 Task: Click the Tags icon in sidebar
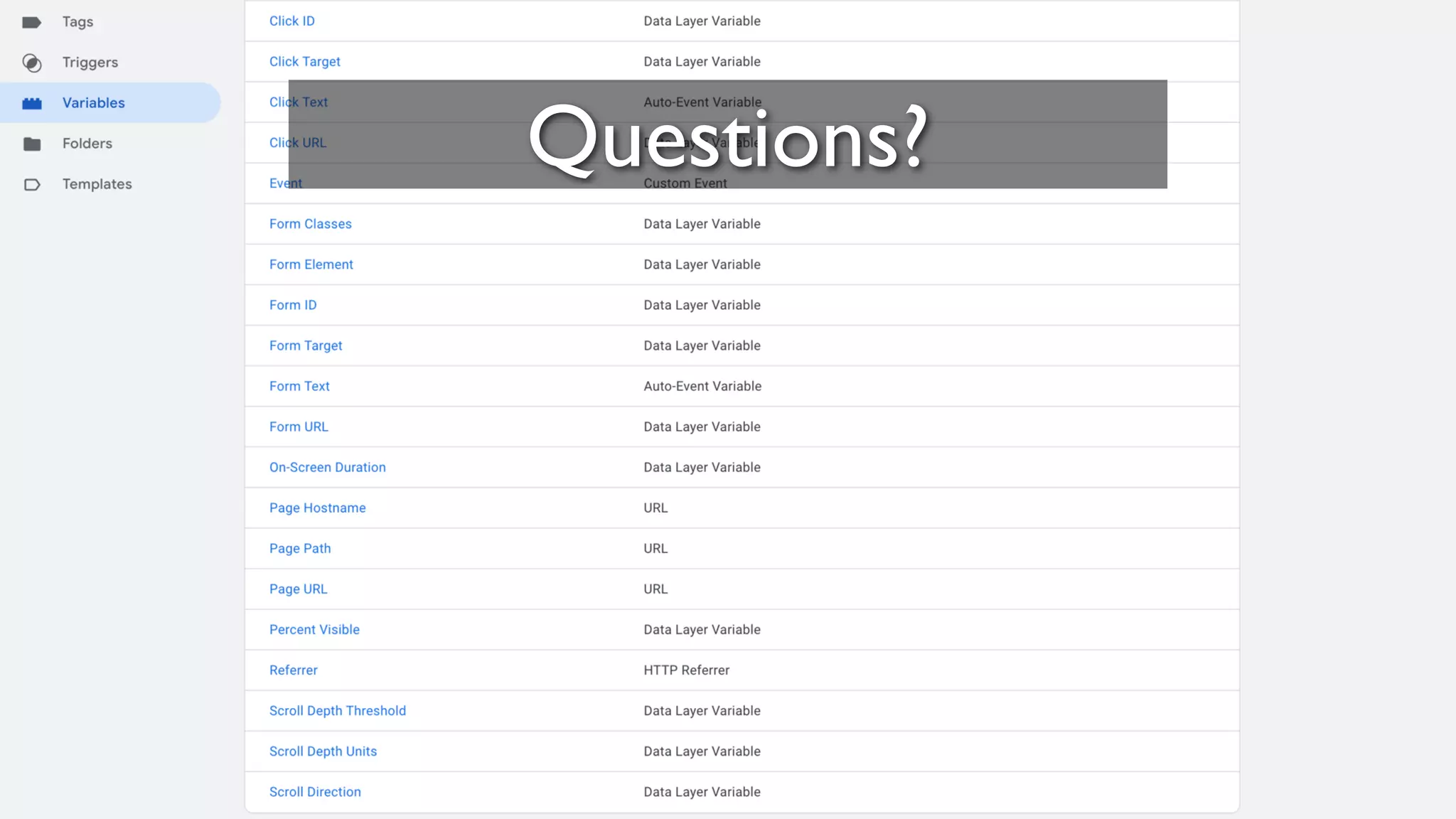pyautogui.click(x=31, y=22)
